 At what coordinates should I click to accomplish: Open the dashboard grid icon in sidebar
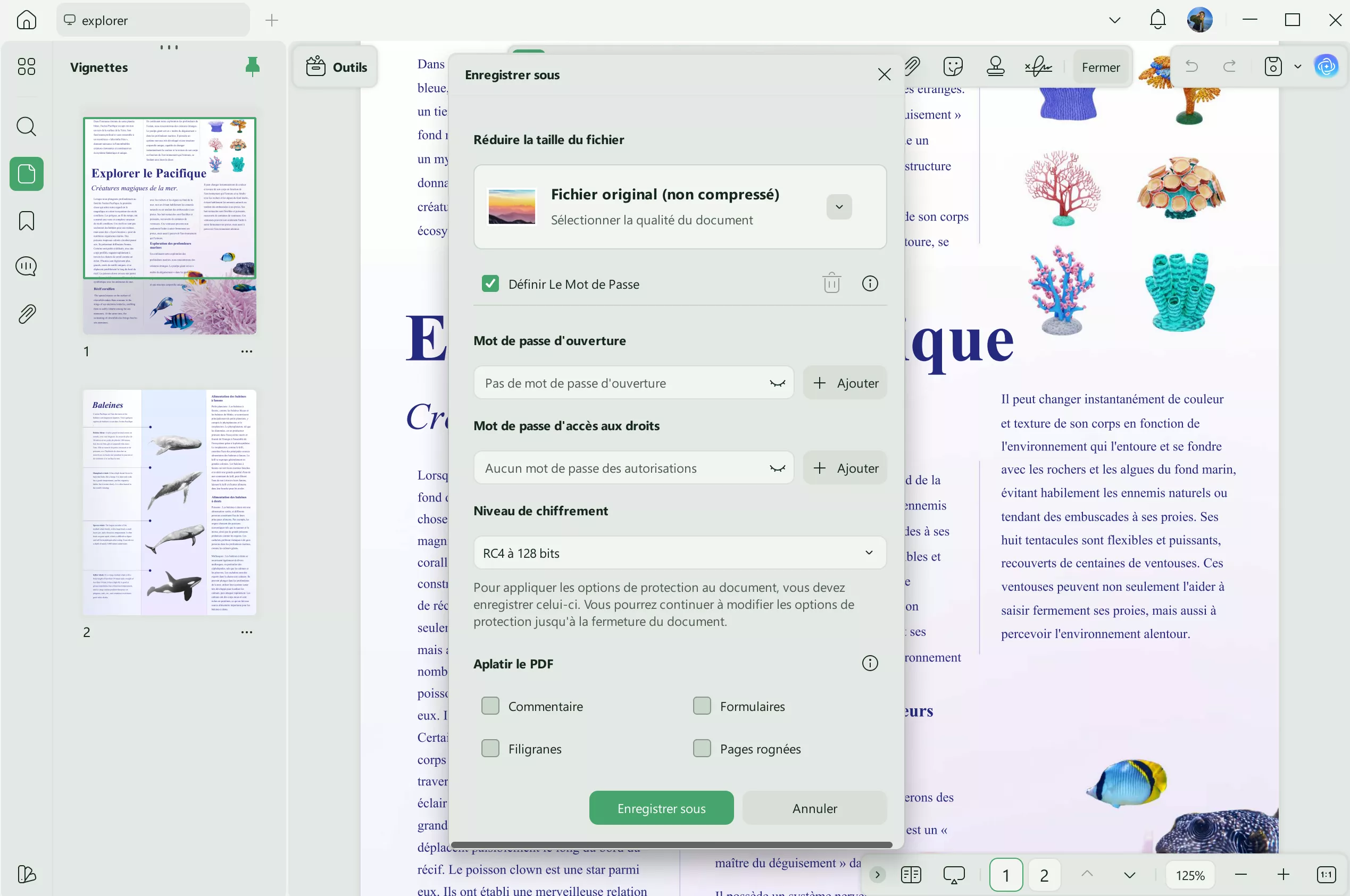point(26,67)
